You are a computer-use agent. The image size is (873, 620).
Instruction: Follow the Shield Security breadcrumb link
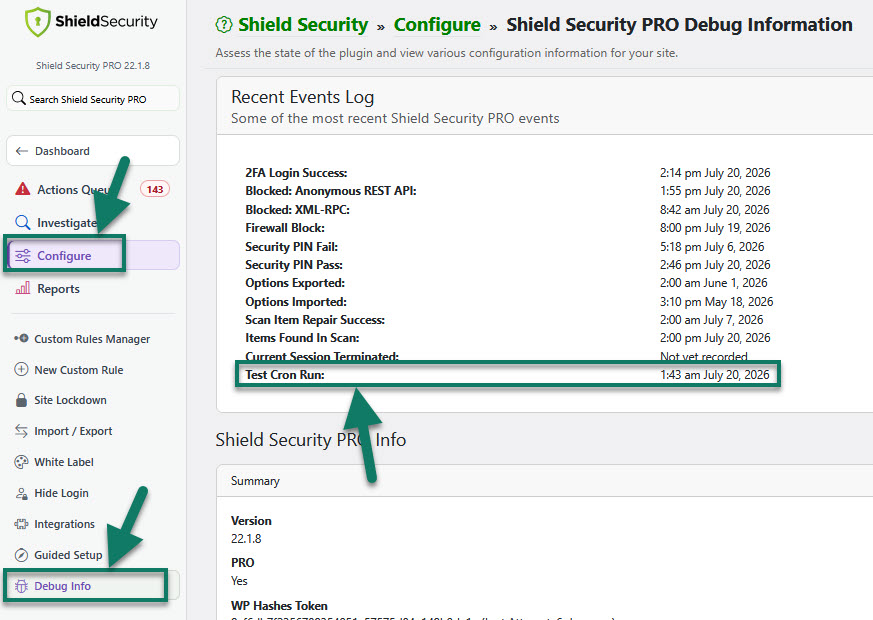(303, 24)
